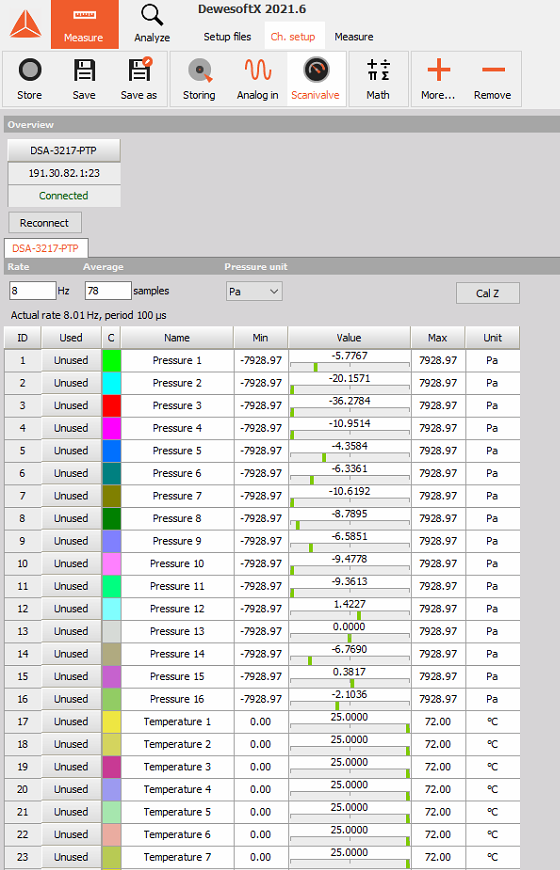
Task: Click the DSA-3217-PTP overview button
Action: (x=64, y=150)
